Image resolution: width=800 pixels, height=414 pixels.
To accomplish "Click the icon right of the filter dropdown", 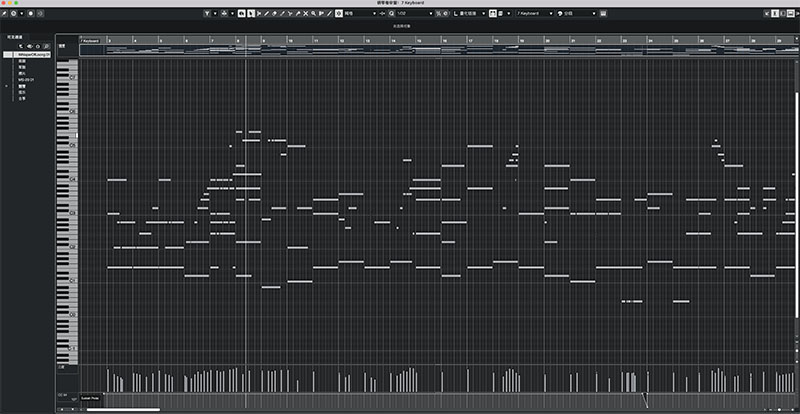I will click(x=224, y=13).
